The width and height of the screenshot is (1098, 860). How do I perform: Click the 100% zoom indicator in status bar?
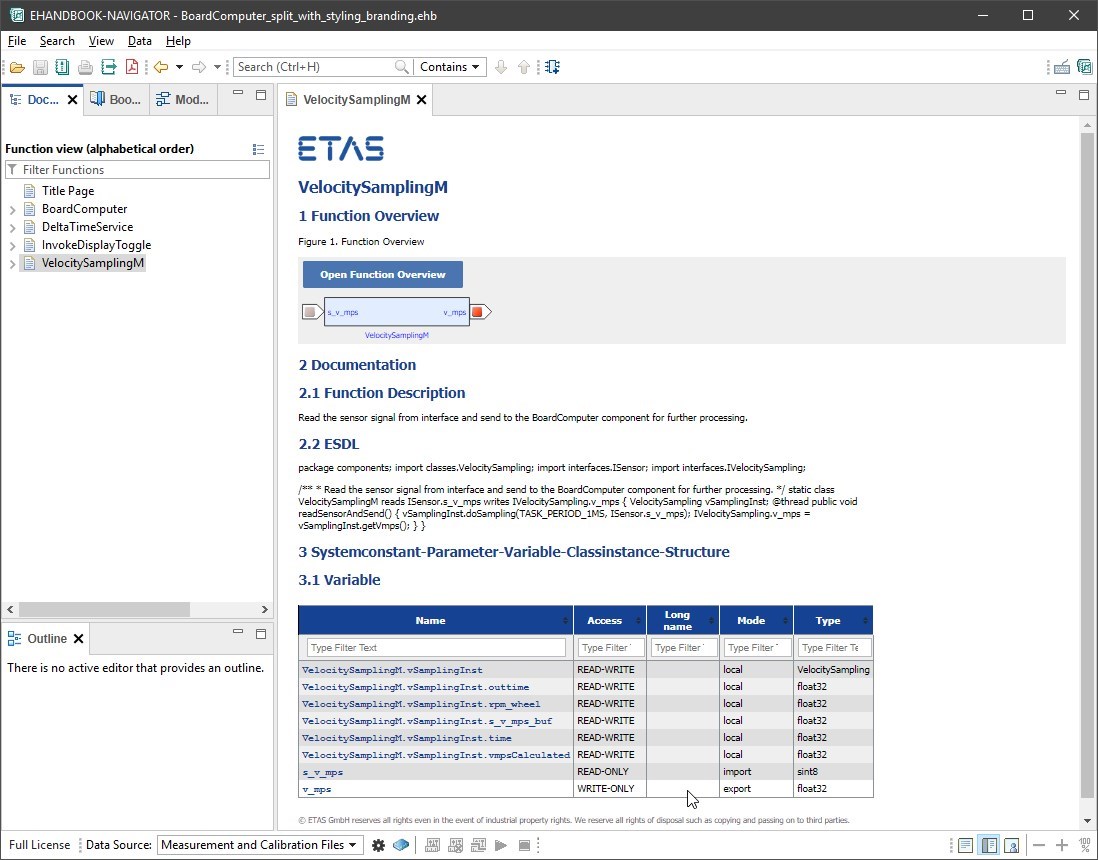coord(1084,845)
